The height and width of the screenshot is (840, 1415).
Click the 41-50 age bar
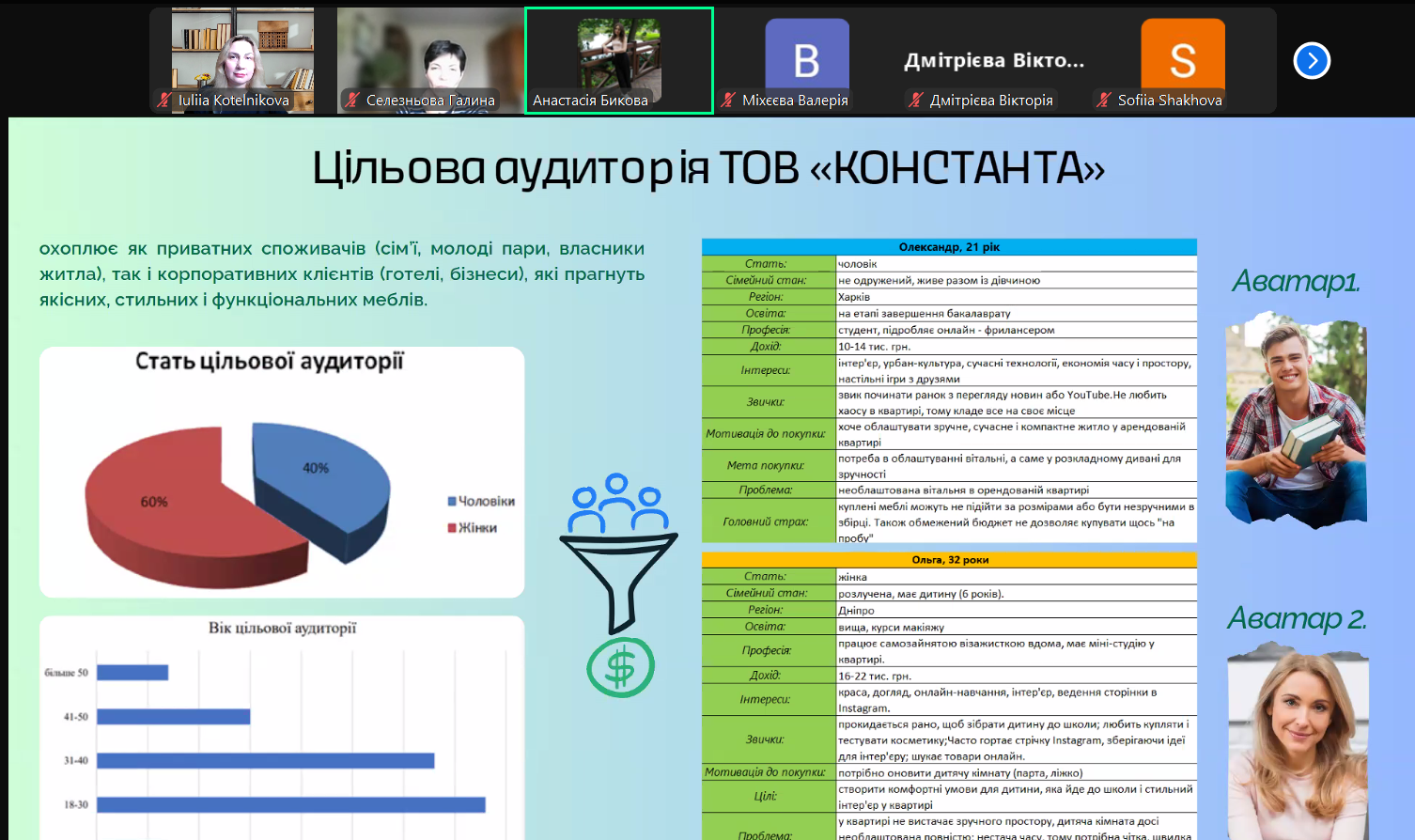(174, 717)
